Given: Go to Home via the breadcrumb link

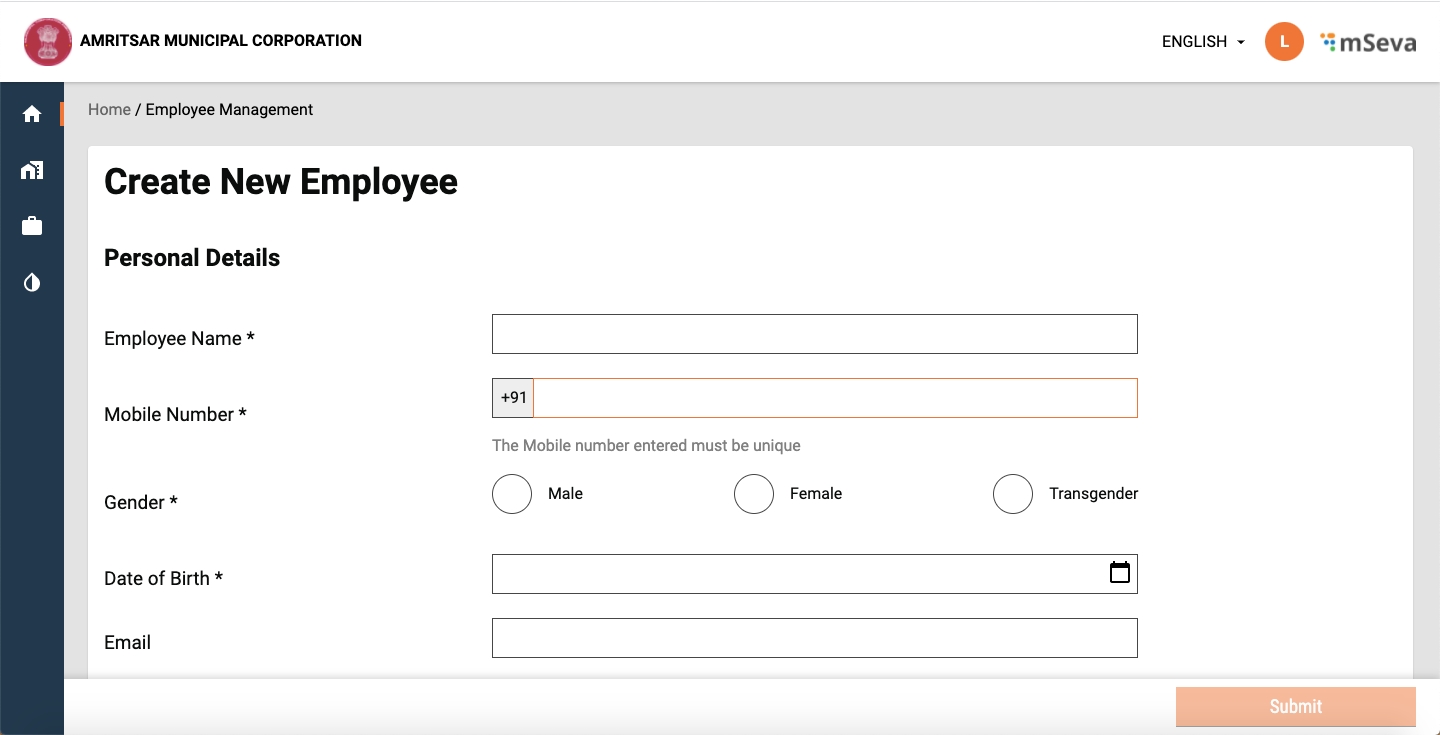Looking at the screenshot, I should [x=109, y=110].
